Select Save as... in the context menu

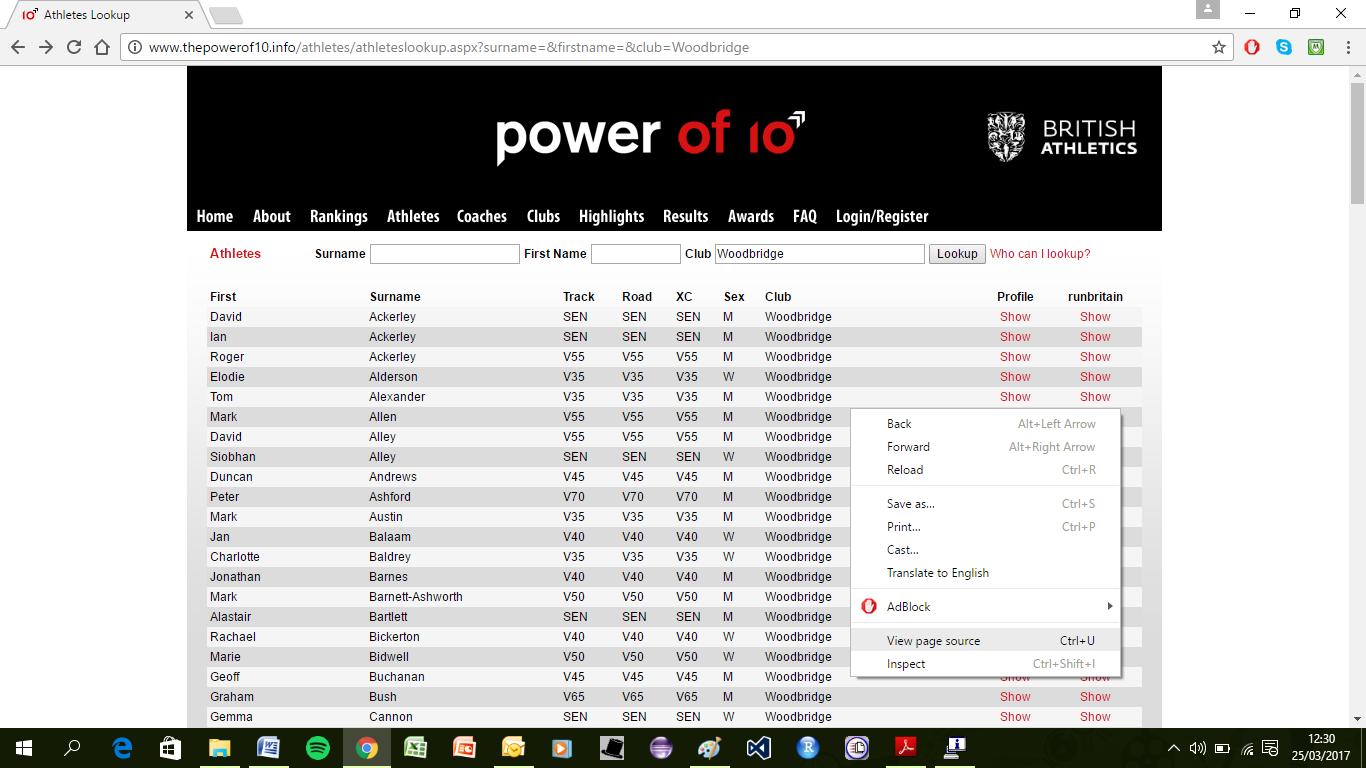[x=910, y=504]
